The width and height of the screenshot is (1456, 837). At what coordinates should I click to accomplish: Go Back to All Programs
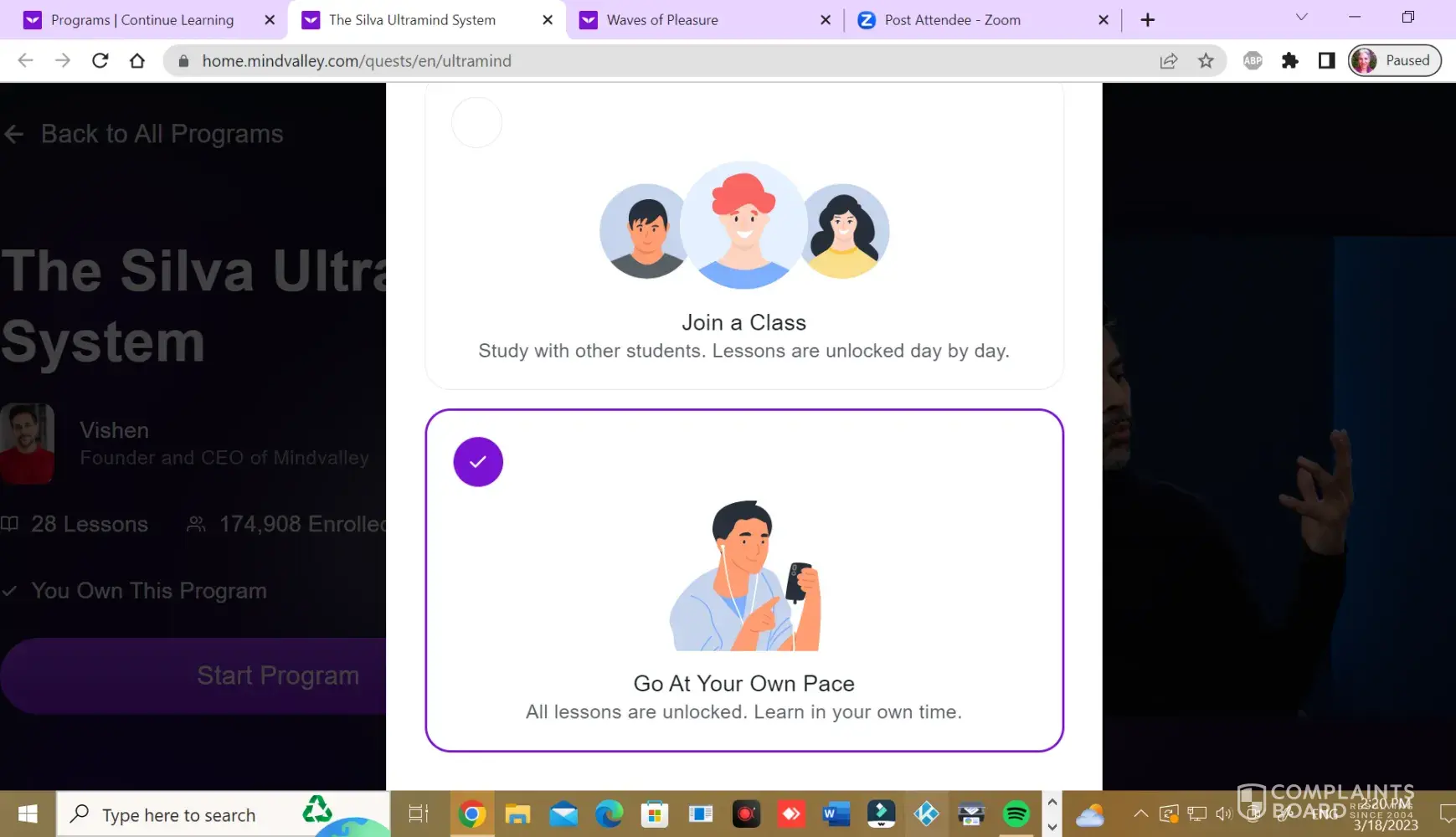(143, 134)
